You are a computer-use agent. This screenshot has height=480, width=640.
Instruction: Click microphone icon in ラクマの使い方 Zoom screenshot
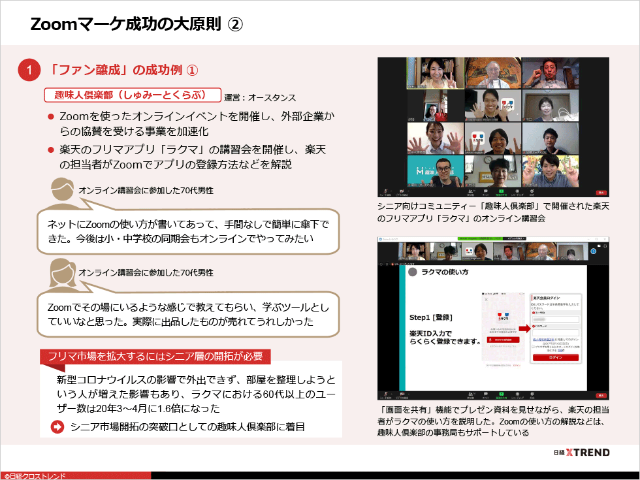tap(386, 394)
